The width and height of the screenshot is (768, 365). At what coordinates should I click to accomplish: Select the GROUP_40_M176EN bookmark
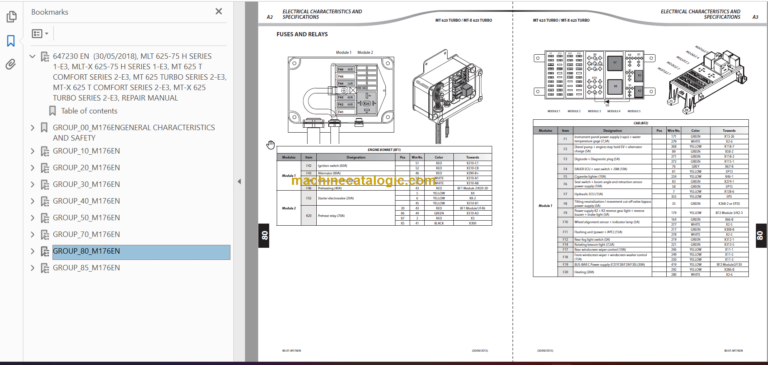86,201
